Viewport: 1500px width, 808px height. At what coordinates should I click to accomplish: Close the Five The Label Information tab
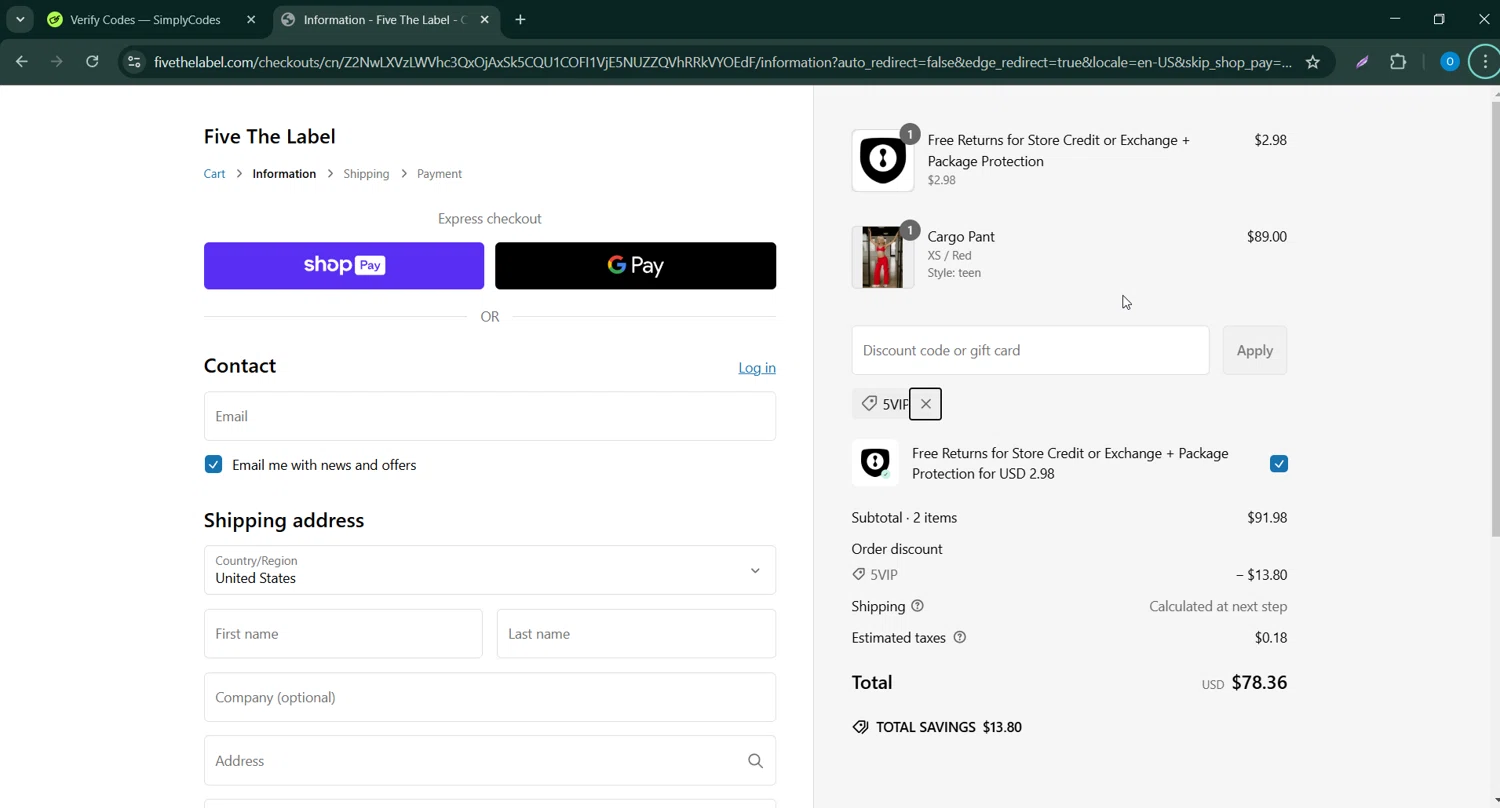tap(485, 19)
